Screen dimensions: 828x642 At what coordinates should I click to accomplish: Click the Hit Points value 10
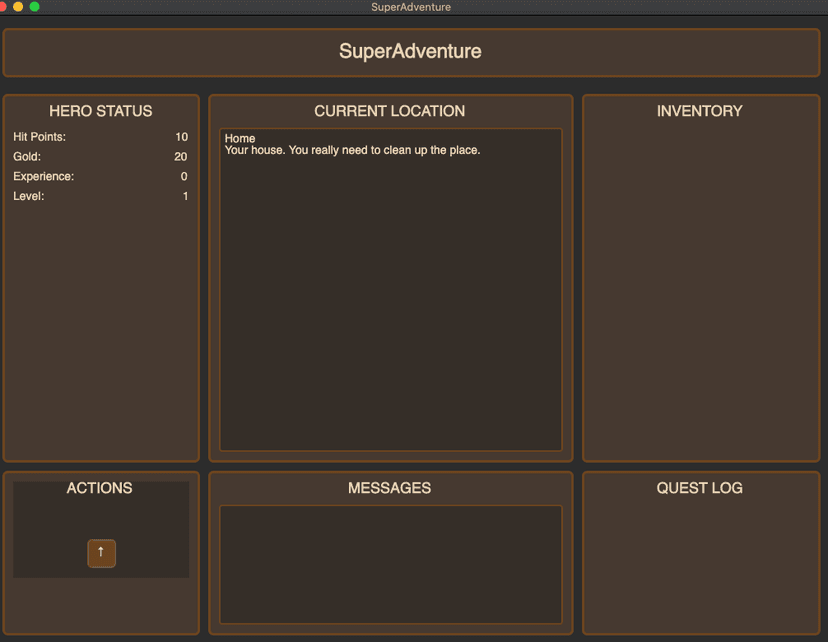pos(181,137)
